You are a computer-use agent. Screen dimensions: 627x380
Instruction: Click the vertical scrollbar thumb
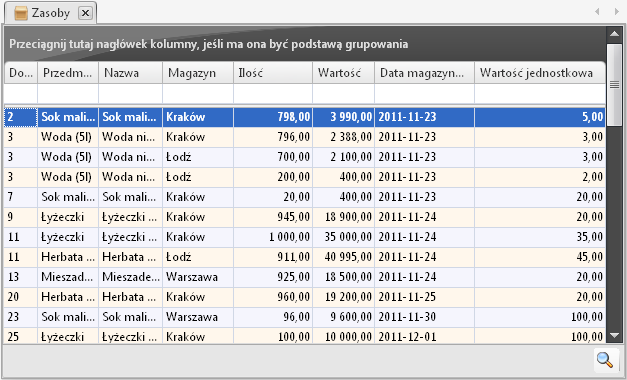(x=614, y=85)
